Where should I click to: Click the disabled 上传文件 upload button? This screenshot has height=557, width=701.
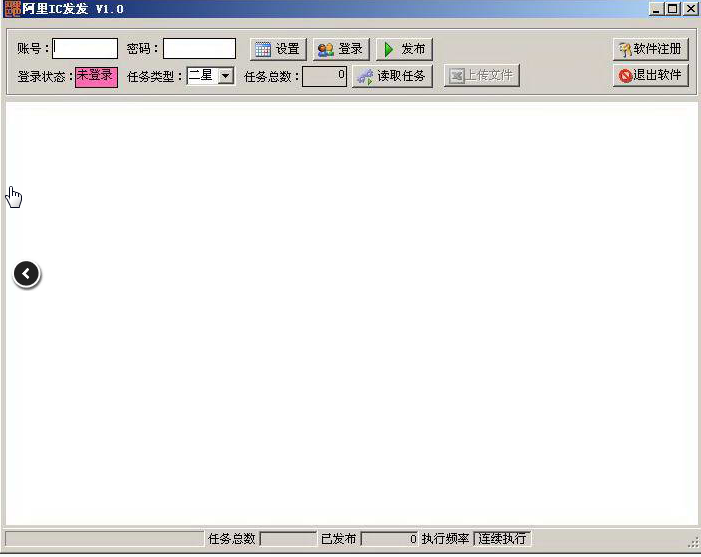pyautogui.click(x=481, y=76)
